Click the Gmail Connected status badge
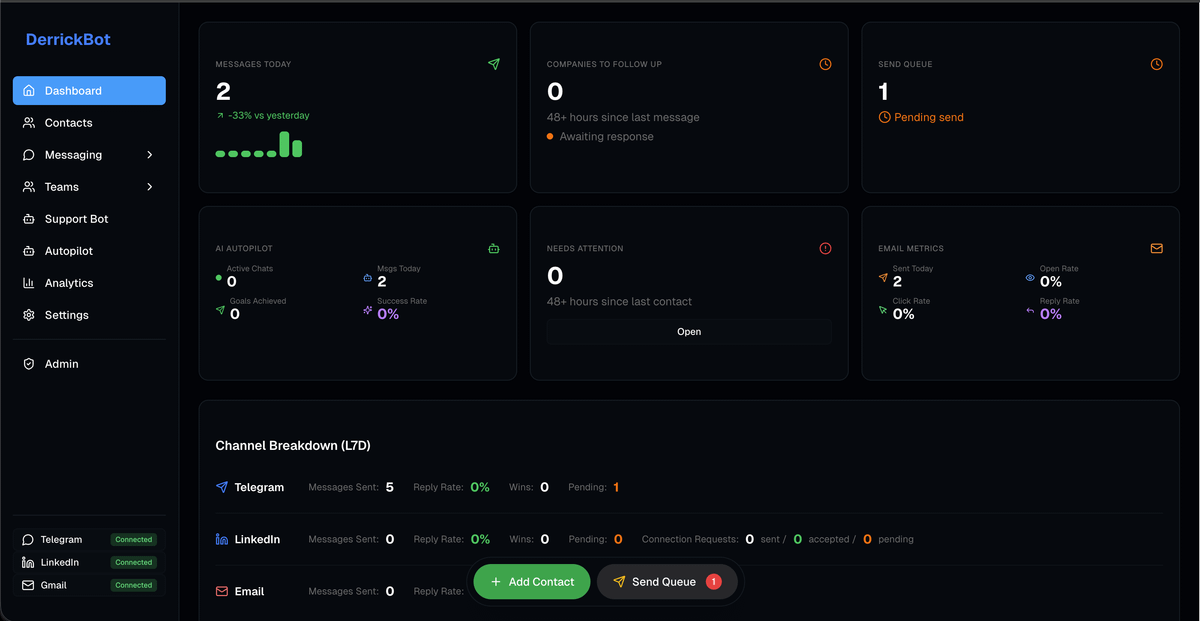 point(133,585)
